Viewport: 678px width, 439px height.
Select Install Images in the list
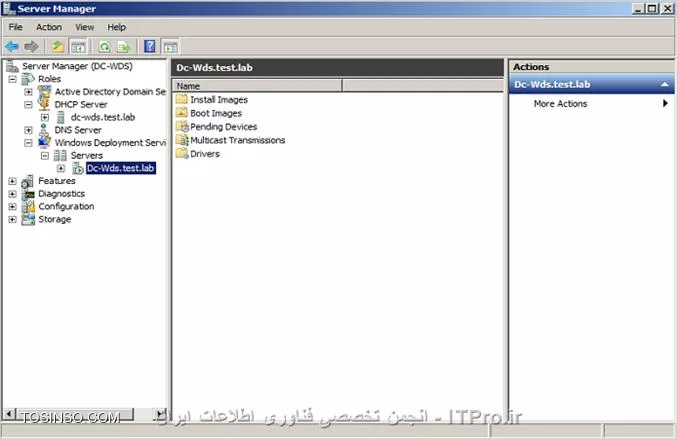(219, 99)
